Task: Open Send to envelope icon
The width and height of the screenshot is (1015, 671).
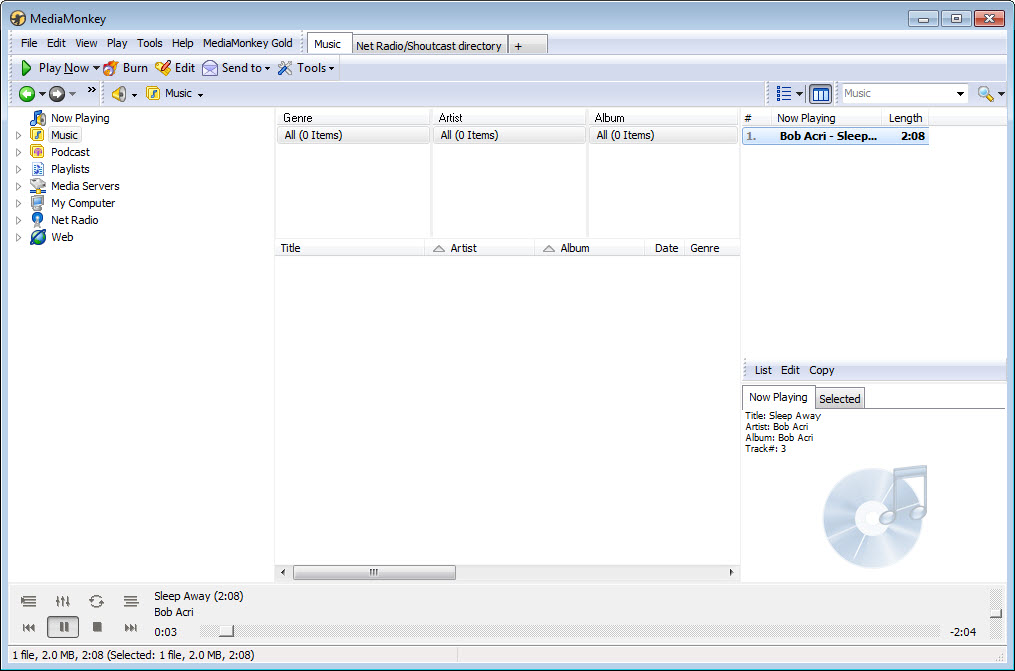Action: [x=210, y=68]
